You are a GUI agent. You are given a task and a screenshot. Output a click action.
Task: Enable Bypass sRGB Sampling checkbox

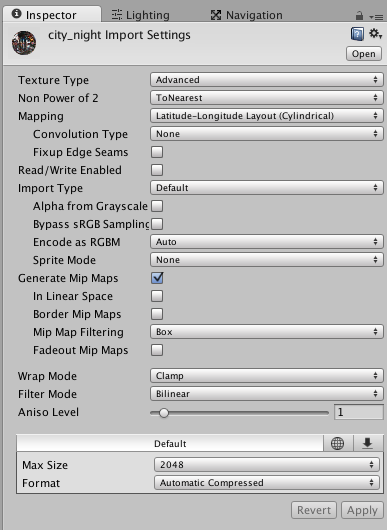(157, 224)
